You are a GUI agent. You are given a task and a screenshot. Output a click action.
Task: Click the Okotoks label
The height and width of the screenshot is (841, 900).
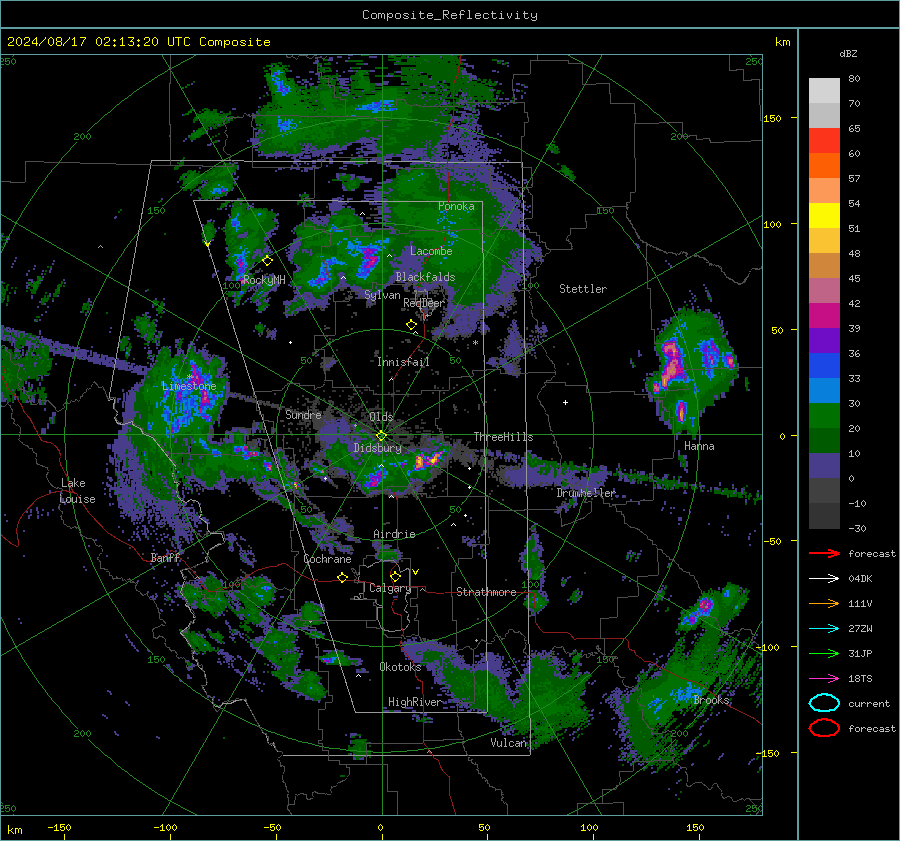[400, 667]
